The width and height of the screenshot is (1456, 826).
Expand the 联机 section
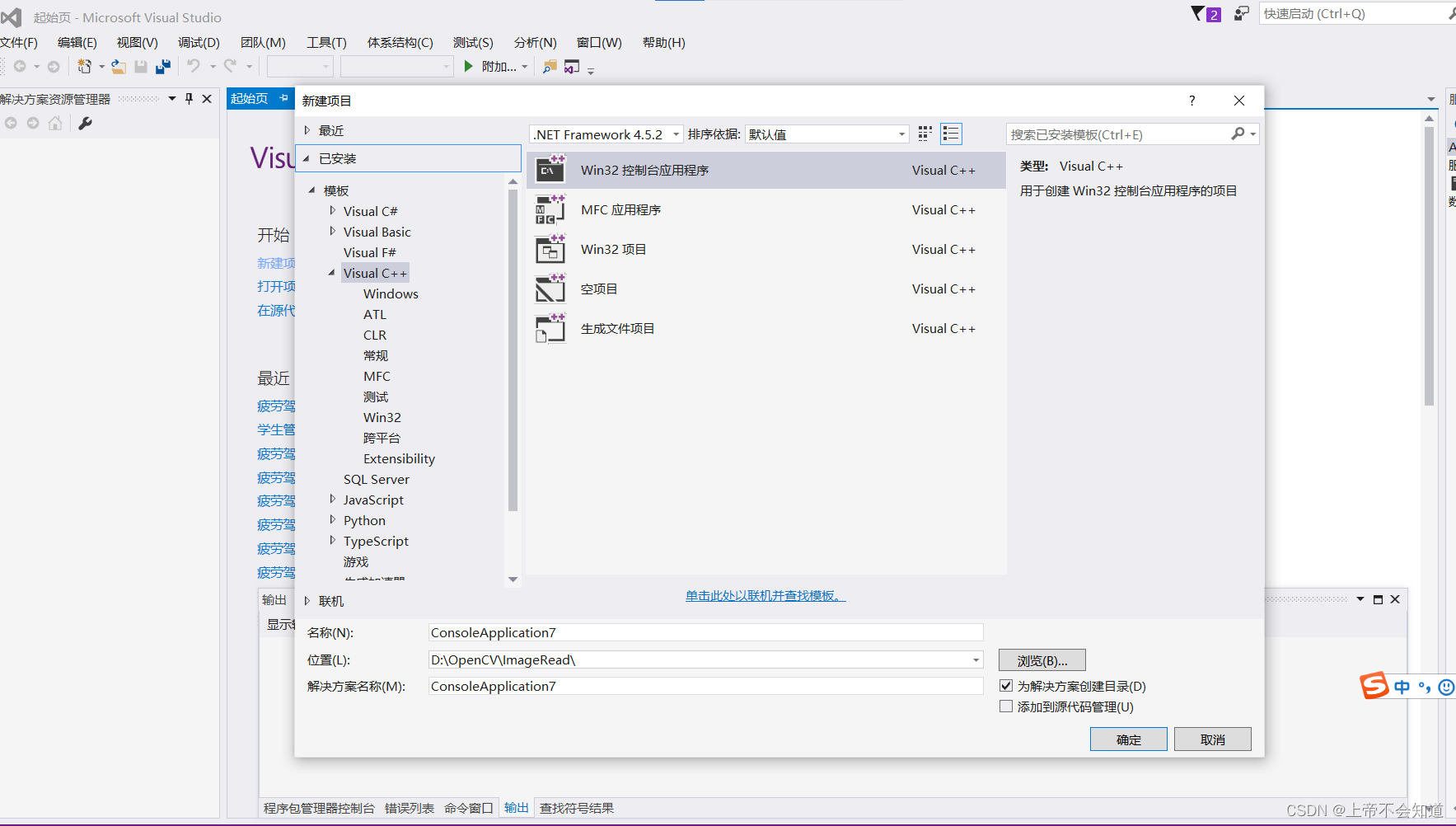pos(307,601)
